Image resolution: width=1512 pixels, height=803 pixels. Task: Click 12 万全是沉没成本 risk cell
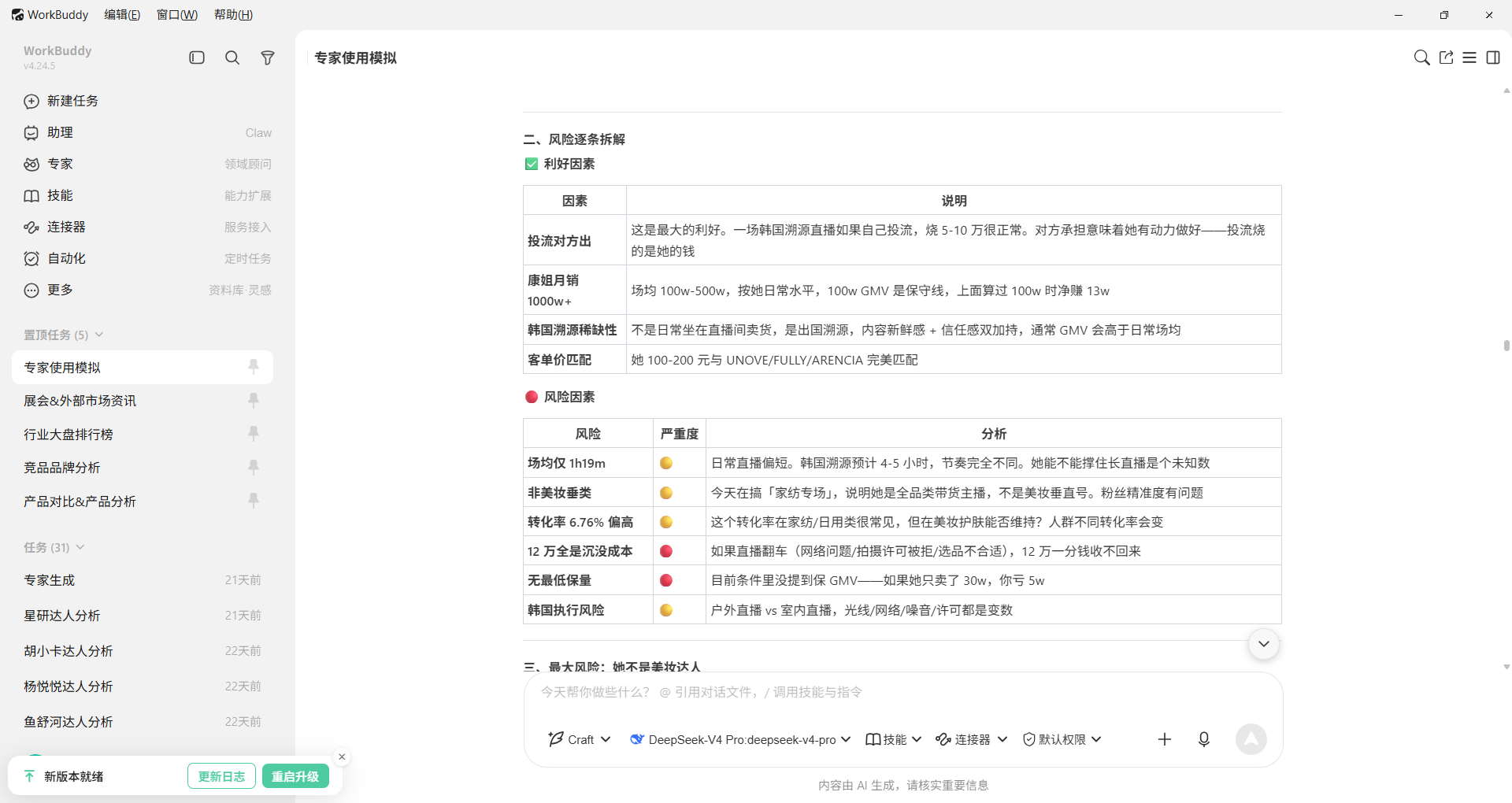pyautogui.click(x=588, y=551)
